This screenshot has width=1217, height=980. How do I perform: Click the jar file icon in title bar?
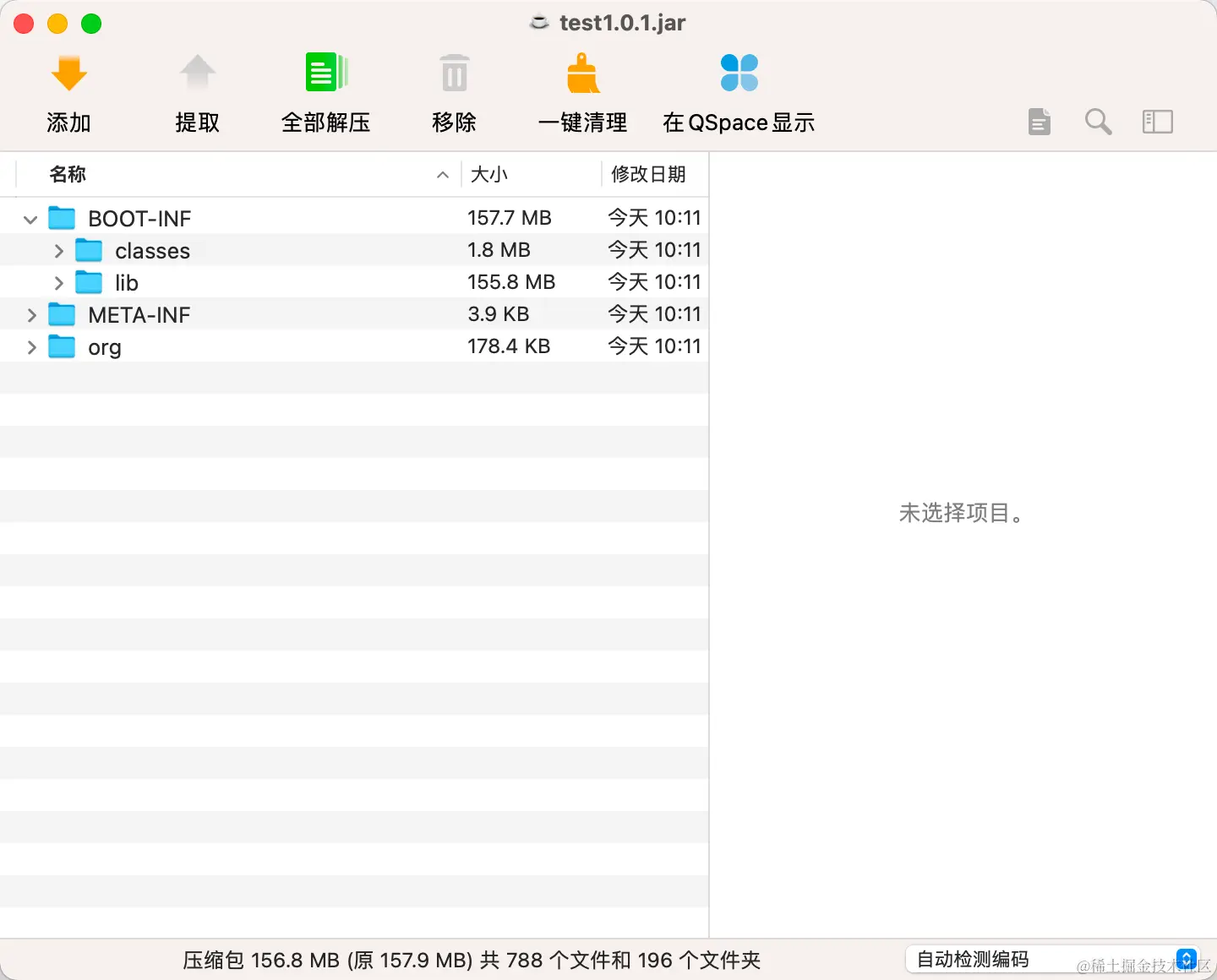tap(539, 23)
